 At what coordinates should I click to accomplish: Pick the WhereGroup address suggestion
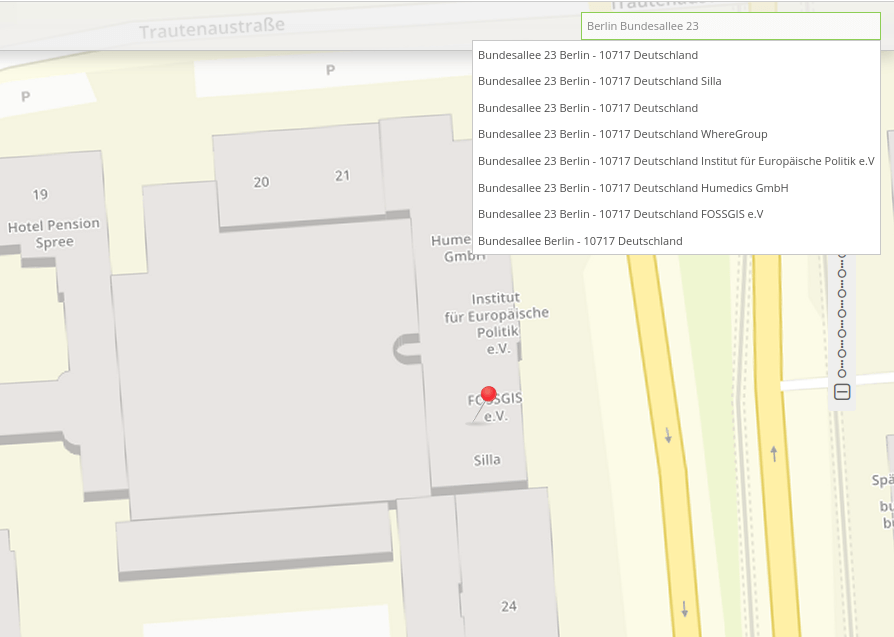pos(622,134)
